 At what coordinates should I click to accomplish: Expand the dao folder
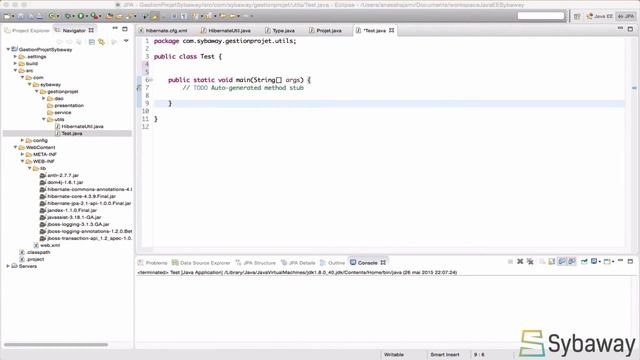(x=44, y=98)
